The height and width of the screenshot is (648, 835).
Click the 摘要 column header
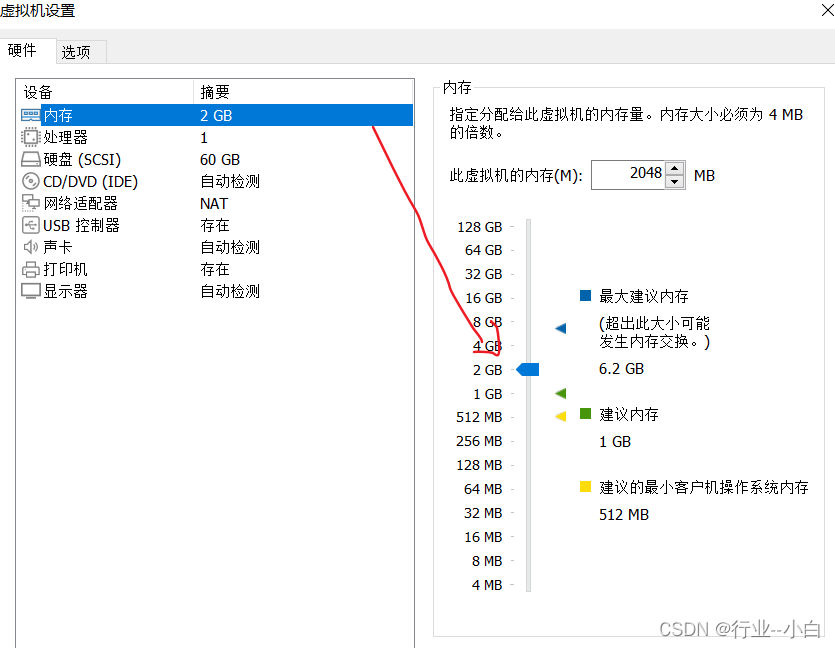tap(303, 92)
